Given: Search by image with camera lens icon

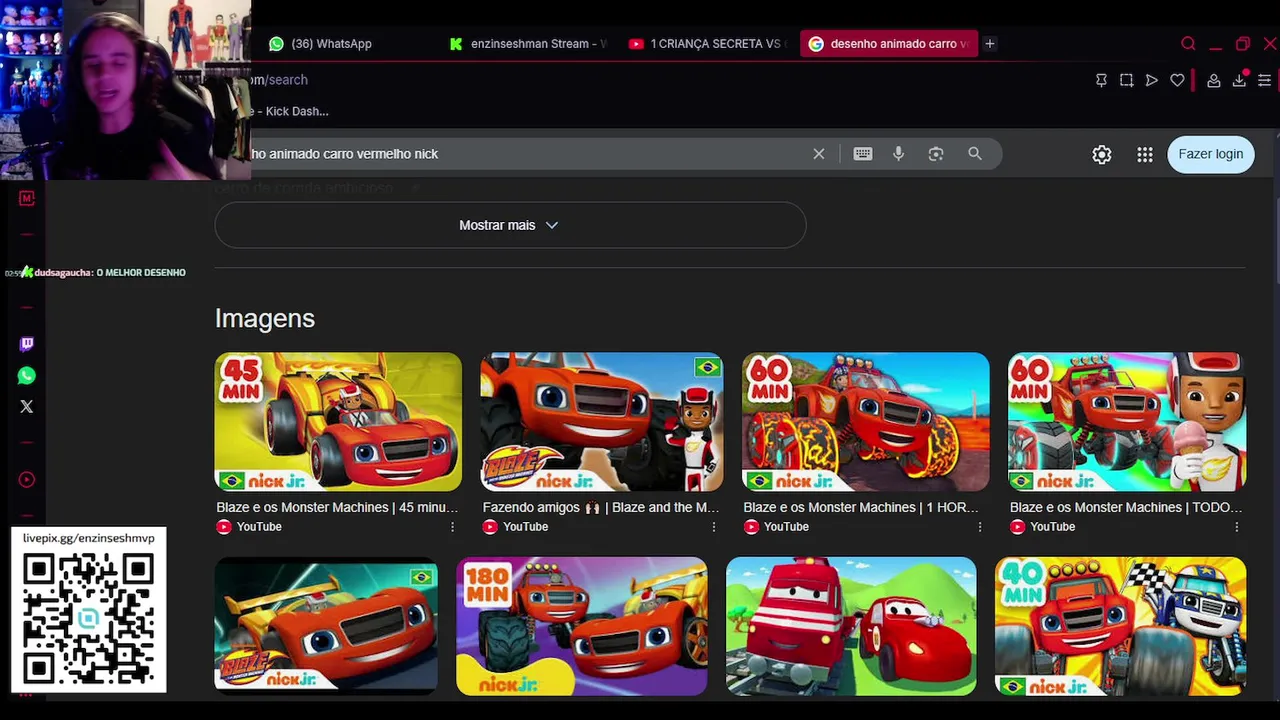Looking at the screenshot, I should (x=936, y=154).
